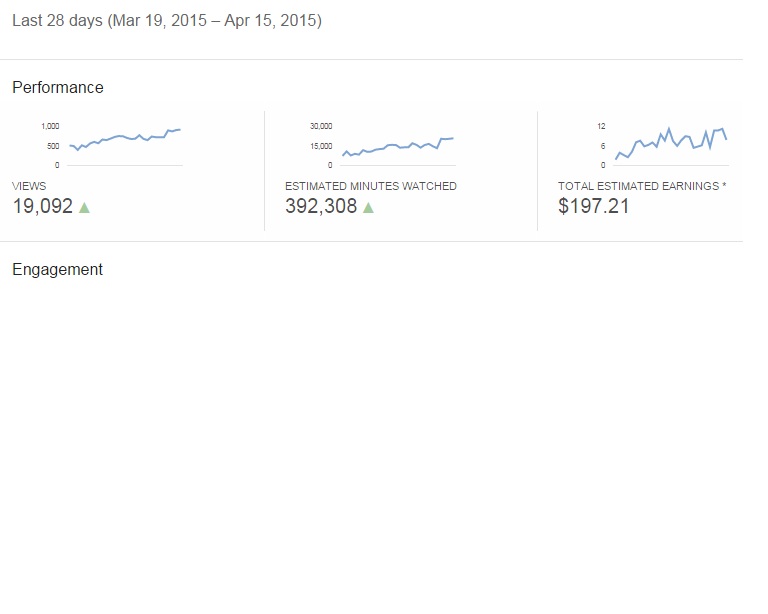Select the ESTIMATED MINUTES WATCHED label
Screen dimensions: 768x614
pyautogui.click(x=371, y=186)
